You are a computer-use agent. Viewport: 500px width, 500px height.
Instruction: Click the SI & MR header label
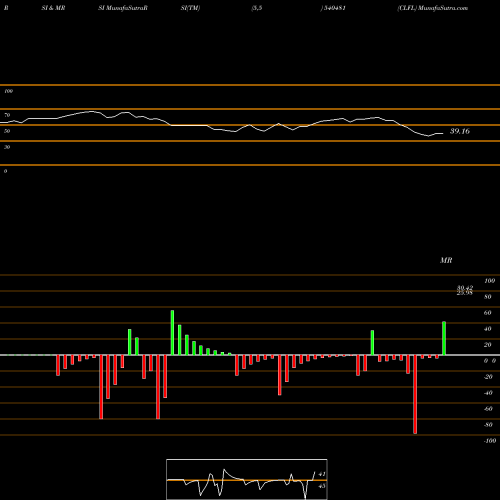[x=53, y=8]
